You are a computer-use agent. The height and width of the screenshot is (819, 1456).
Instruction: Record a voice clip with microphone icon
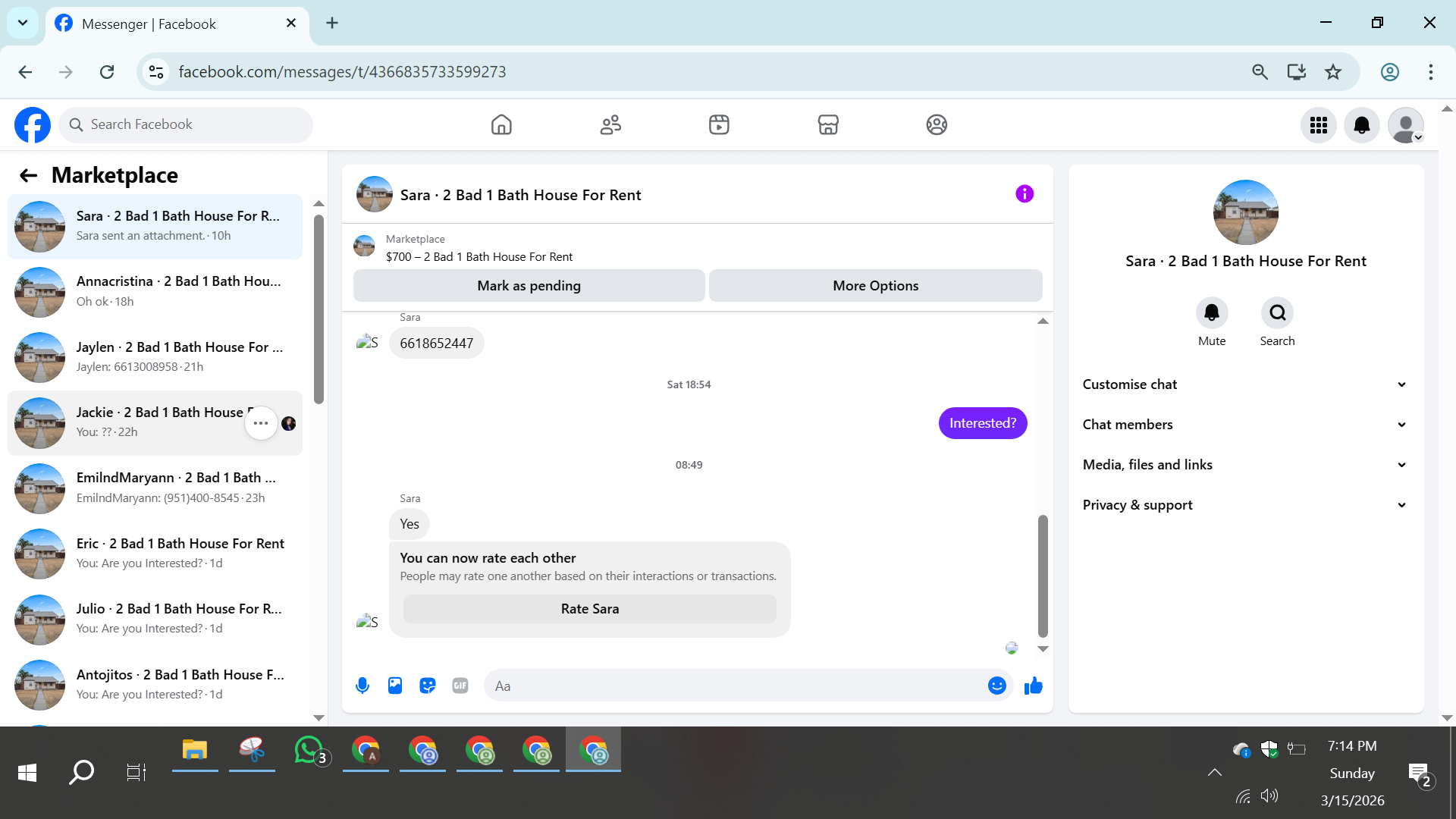click(362, 686)
